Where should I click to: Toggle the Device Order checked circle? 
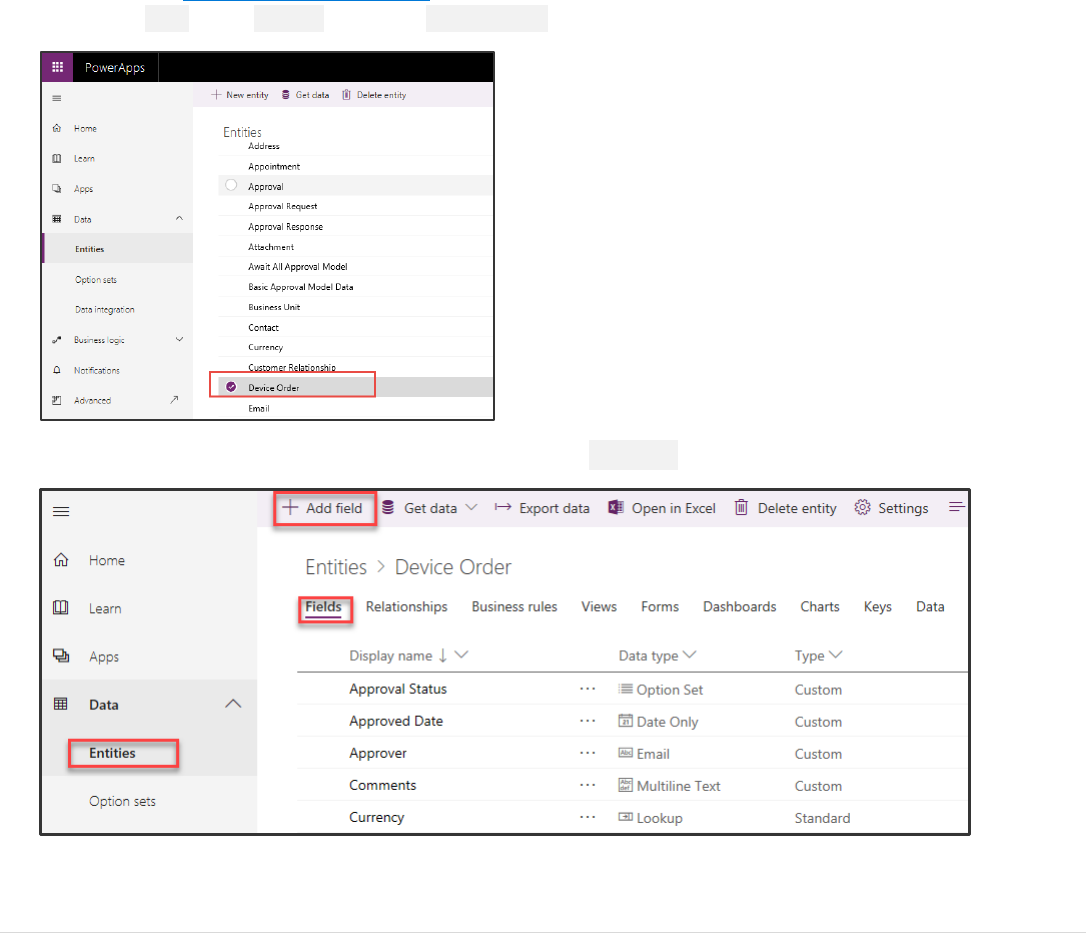(231, 387)
